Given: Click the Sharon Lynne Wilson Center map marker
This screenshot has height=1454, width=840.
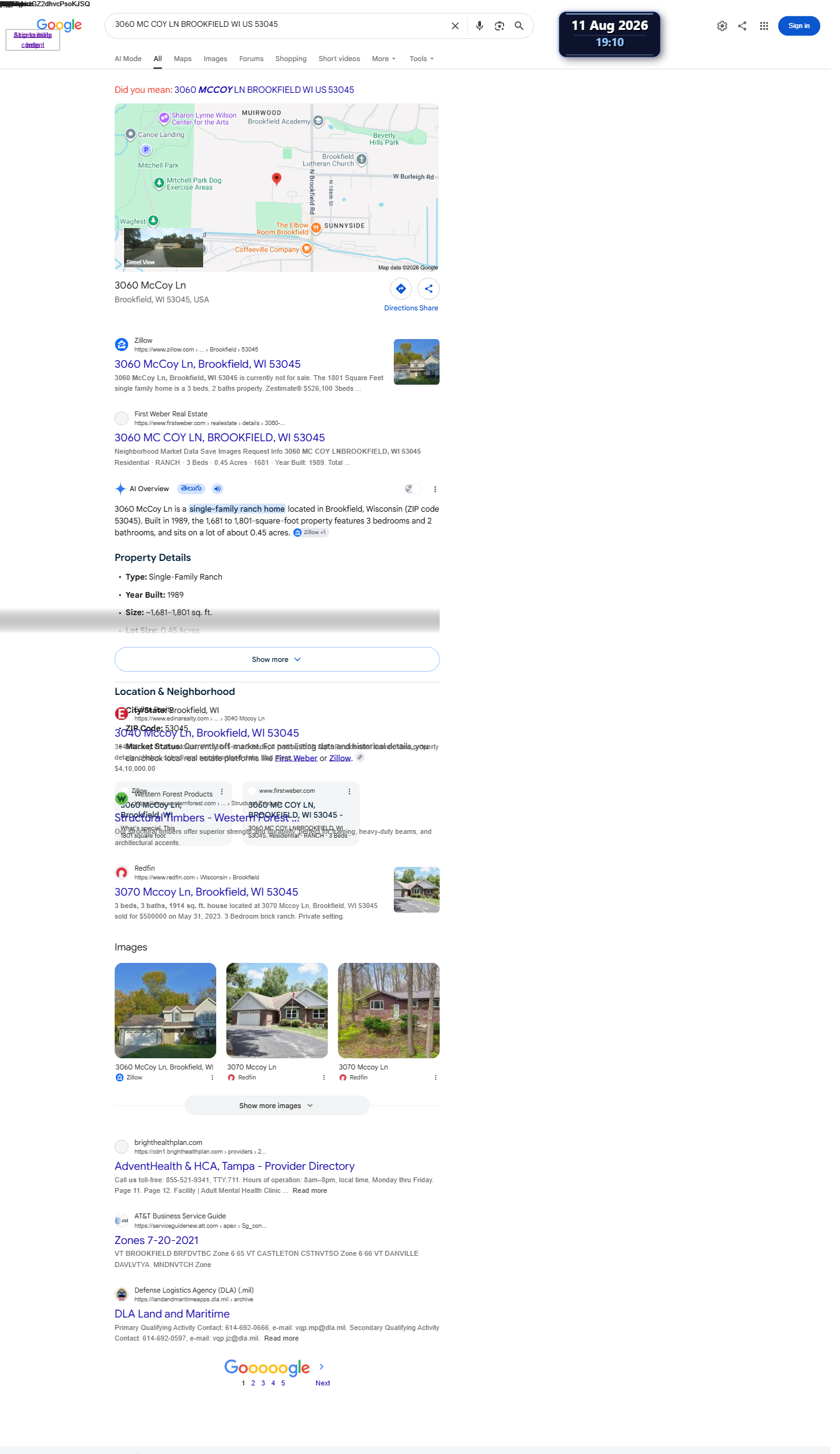Looking at the screenshot, I should point(164,117).
